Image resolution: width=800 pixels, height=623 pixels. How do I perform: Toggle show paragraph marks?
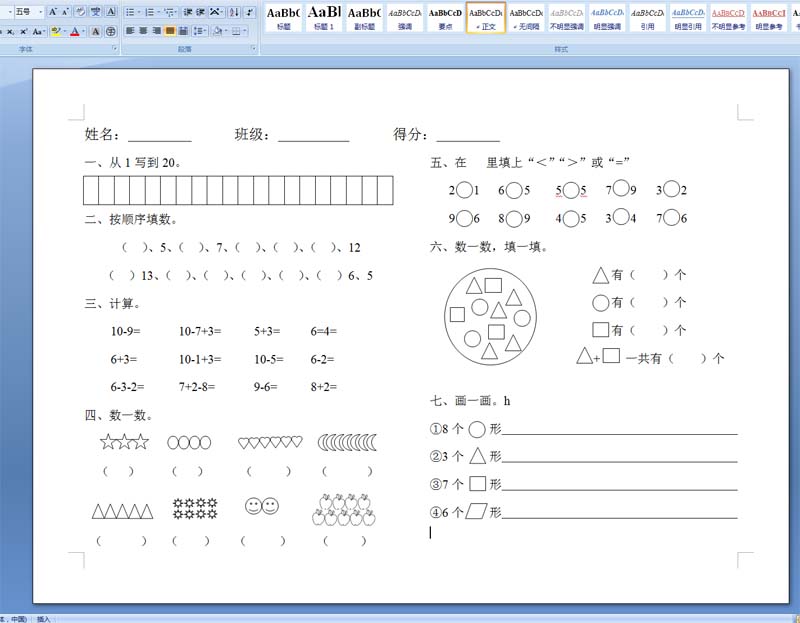coord(249,12)
